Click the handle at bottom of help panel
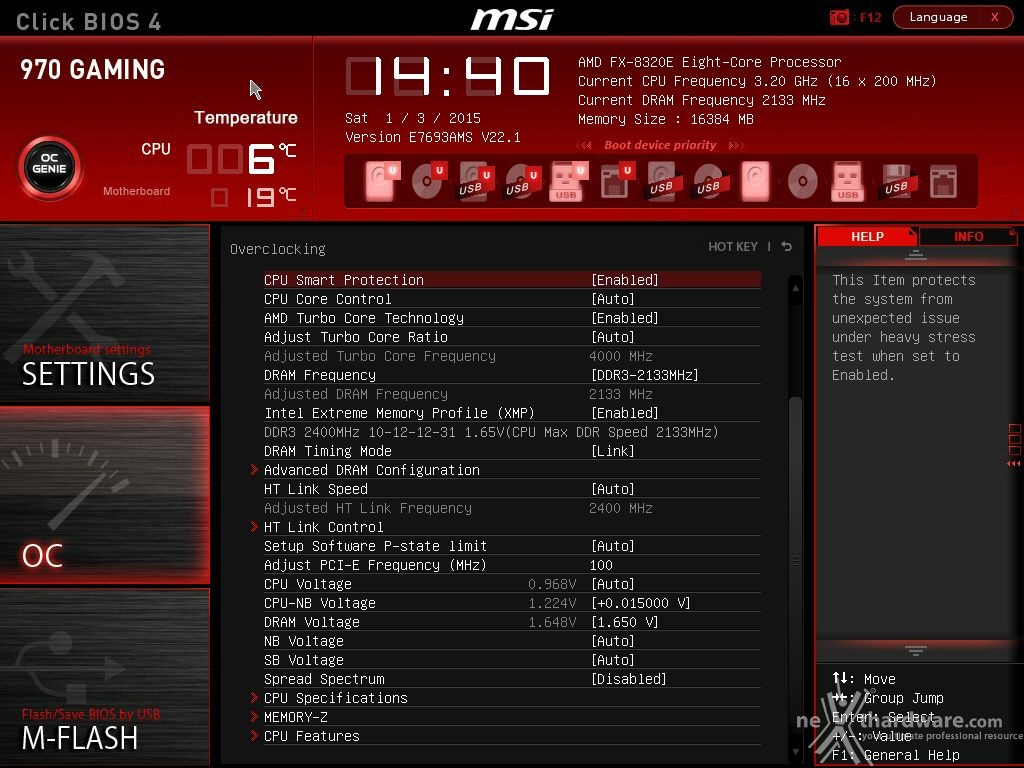 (x=916, y=650)
